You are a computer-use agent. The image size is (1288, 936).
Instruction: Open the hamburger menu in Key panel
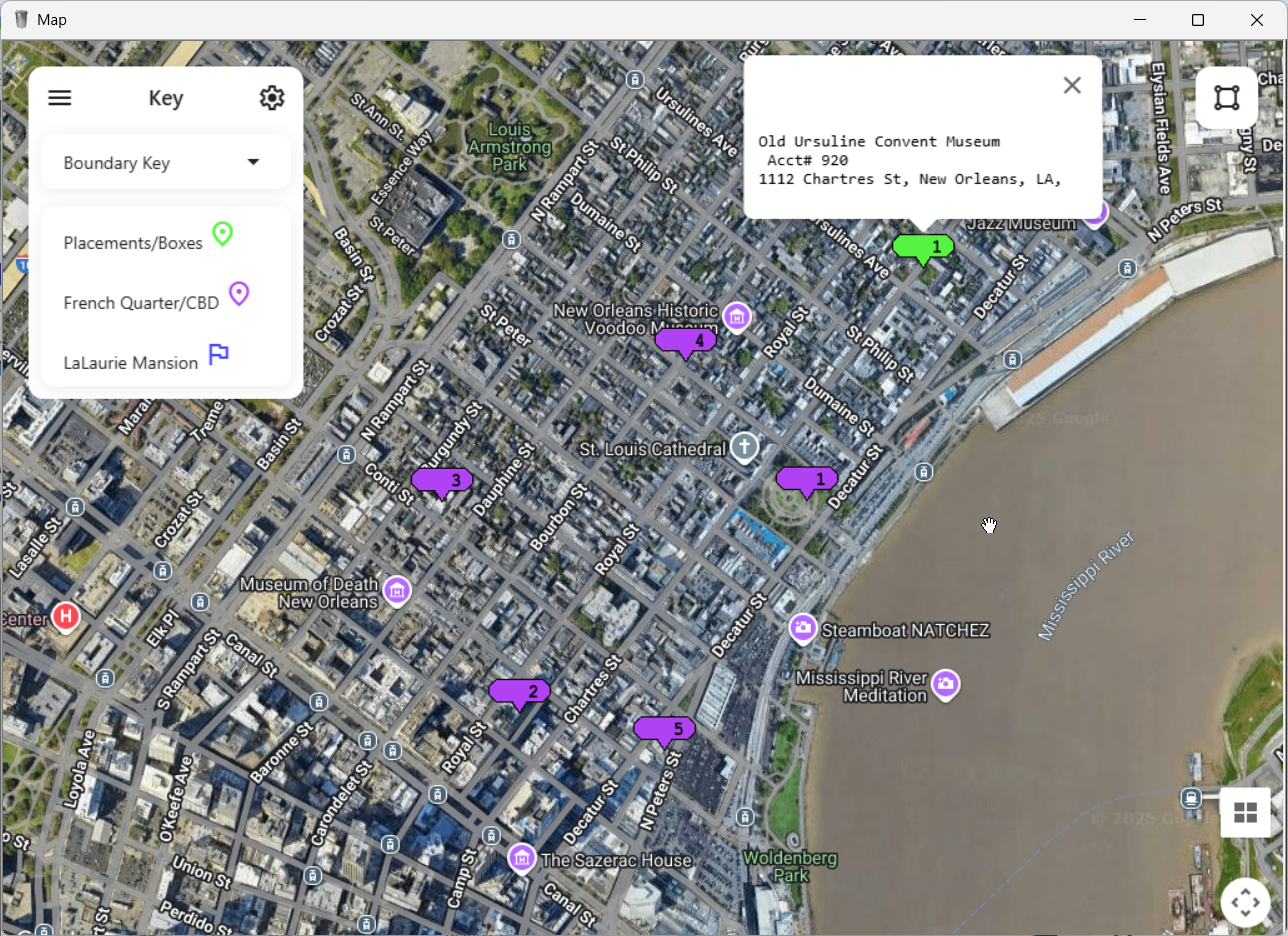pyautogui.click(x=59, y=97)
